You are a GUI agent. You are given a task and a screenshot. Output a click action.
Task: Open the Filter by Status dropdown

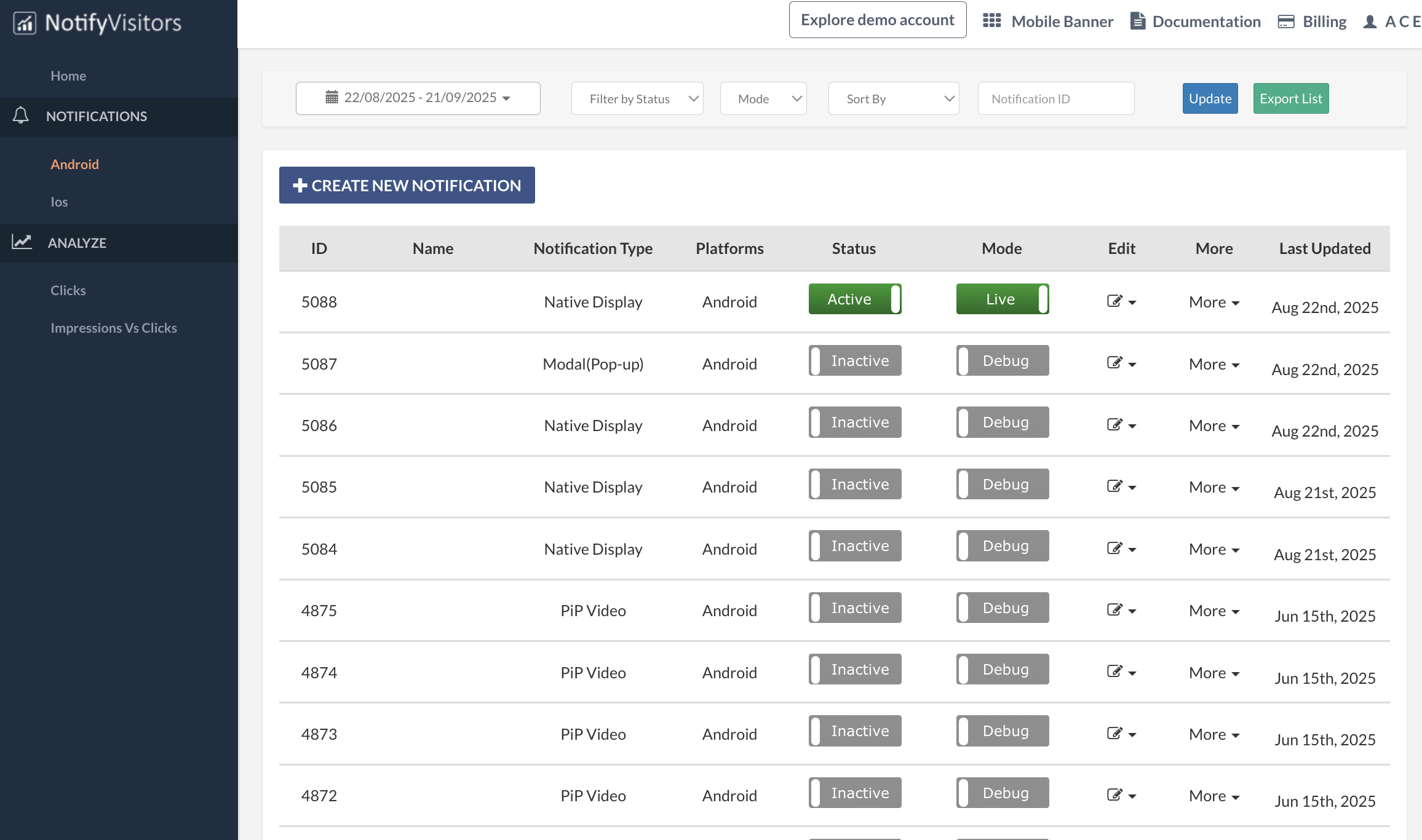(x=637, y=98)
